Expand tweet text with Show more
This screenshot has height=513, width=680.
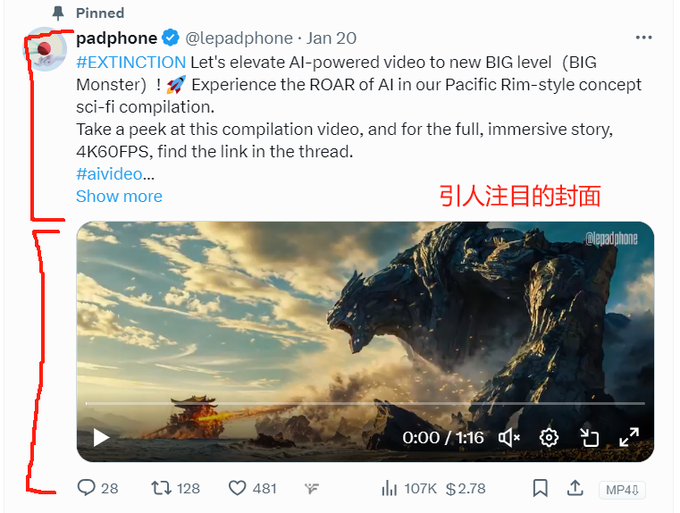click(x=119, y=196)
